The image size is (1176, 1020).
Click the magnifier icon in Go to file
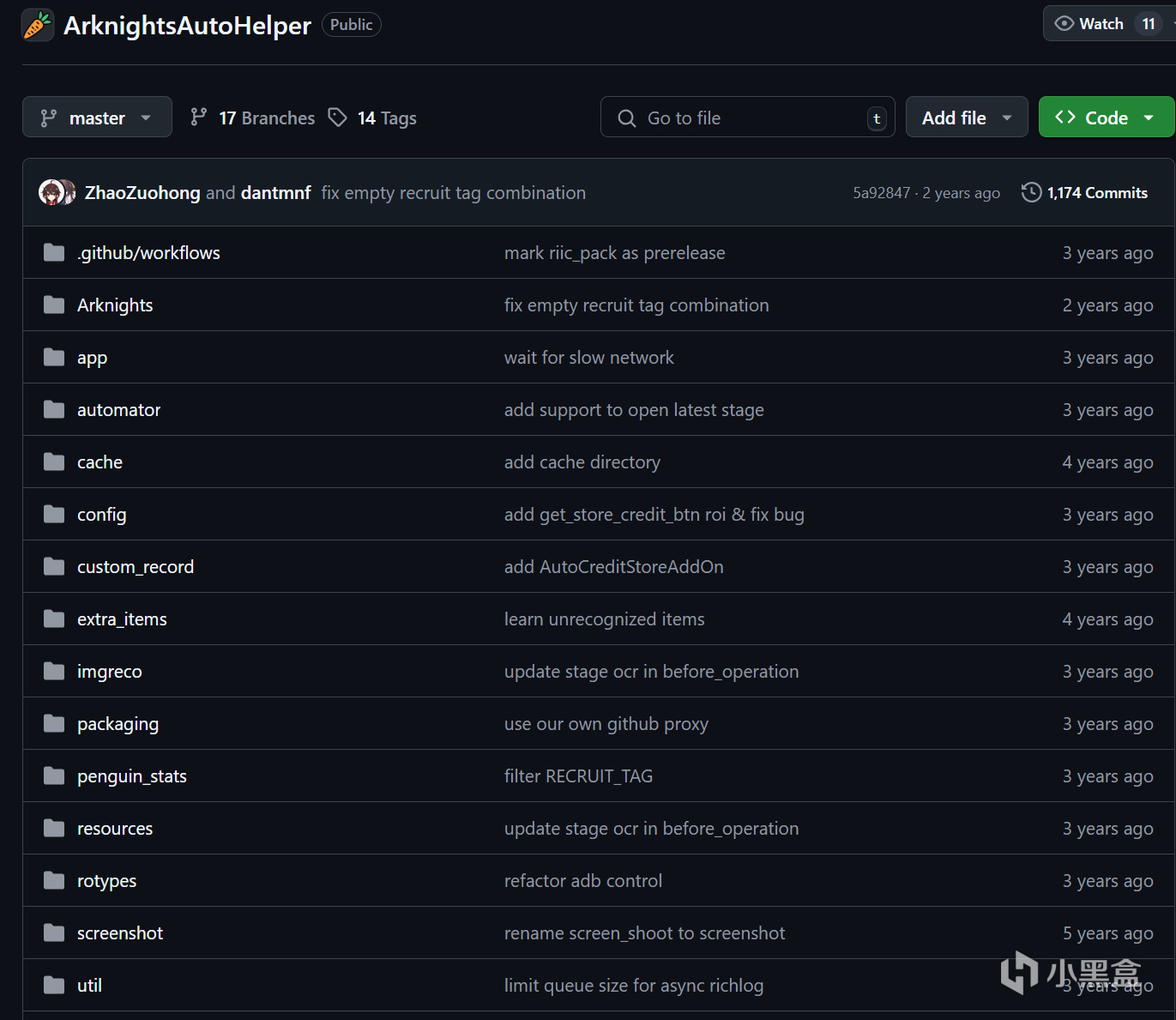coord(627,118)
